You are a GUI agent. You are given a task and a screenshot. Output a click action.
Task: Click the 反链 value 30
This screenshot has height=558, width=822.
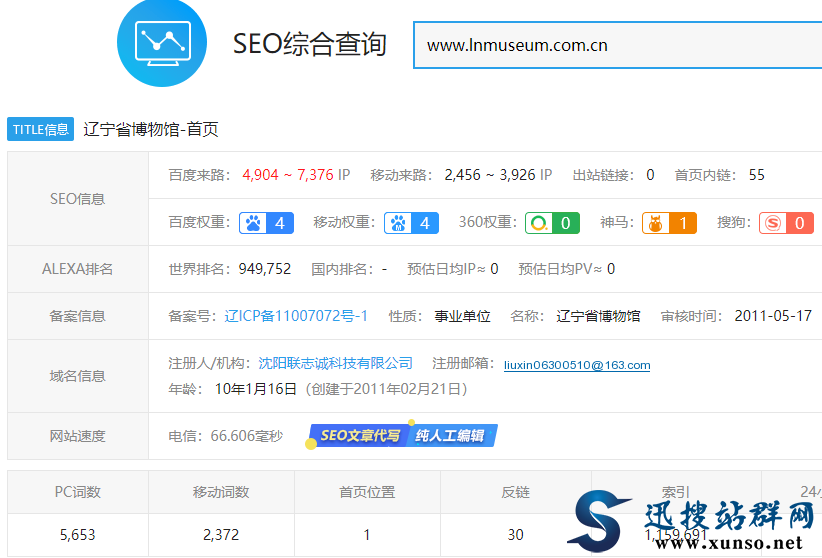coord(515,534)
